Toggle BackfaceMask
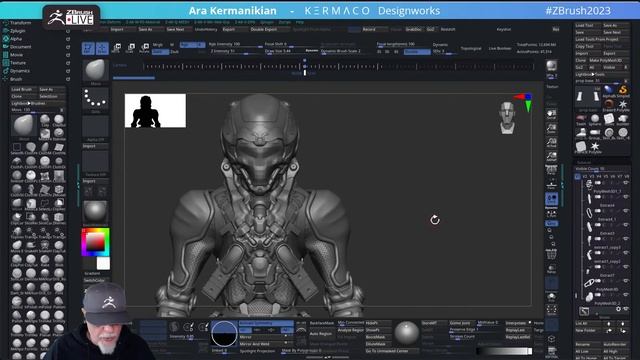This screenshot has width=640, height=360. coord(322,323)
